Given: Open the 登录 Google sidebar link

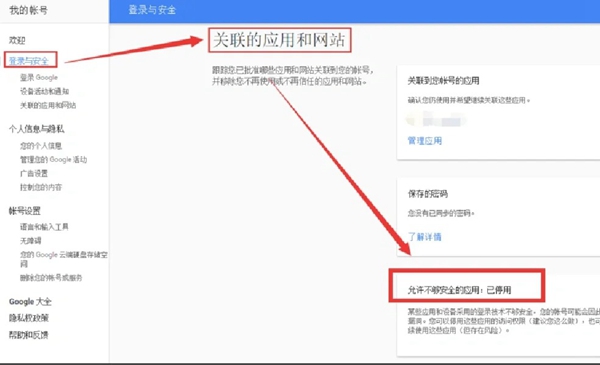Looking at the screenshot, I should (x=39, y=77).
